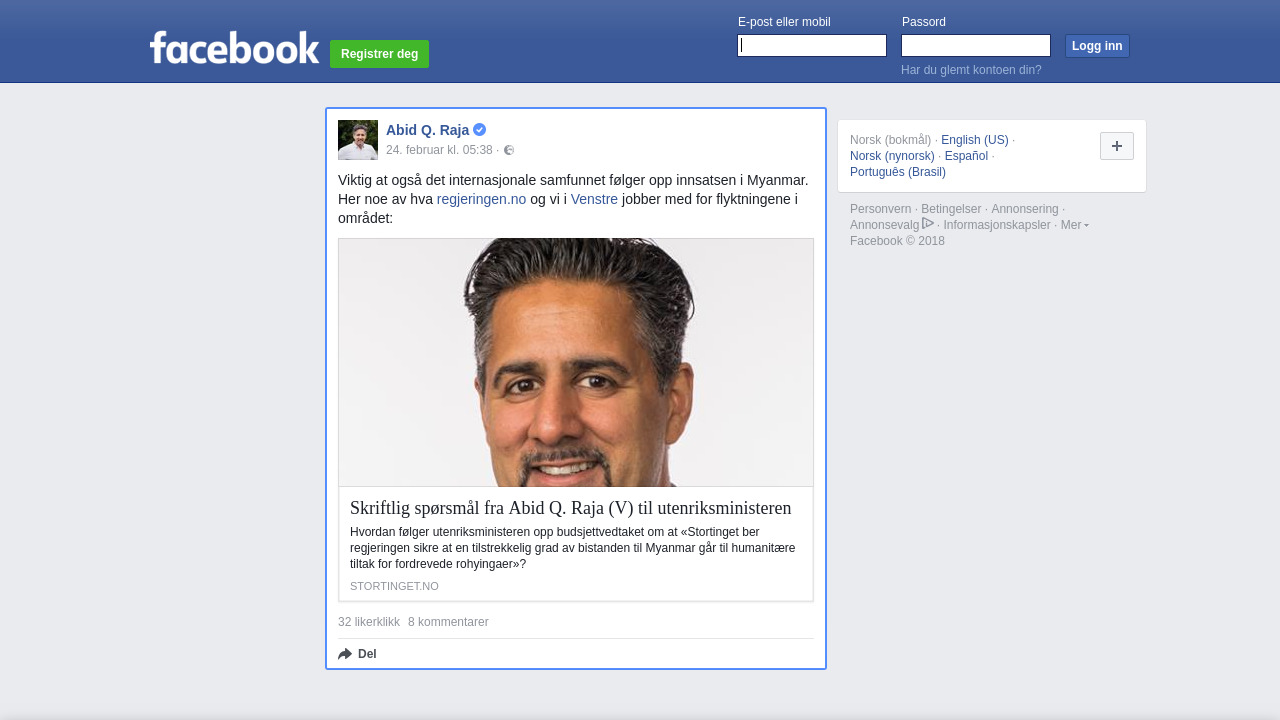Open the Betingelser footer link

(951, 209)
